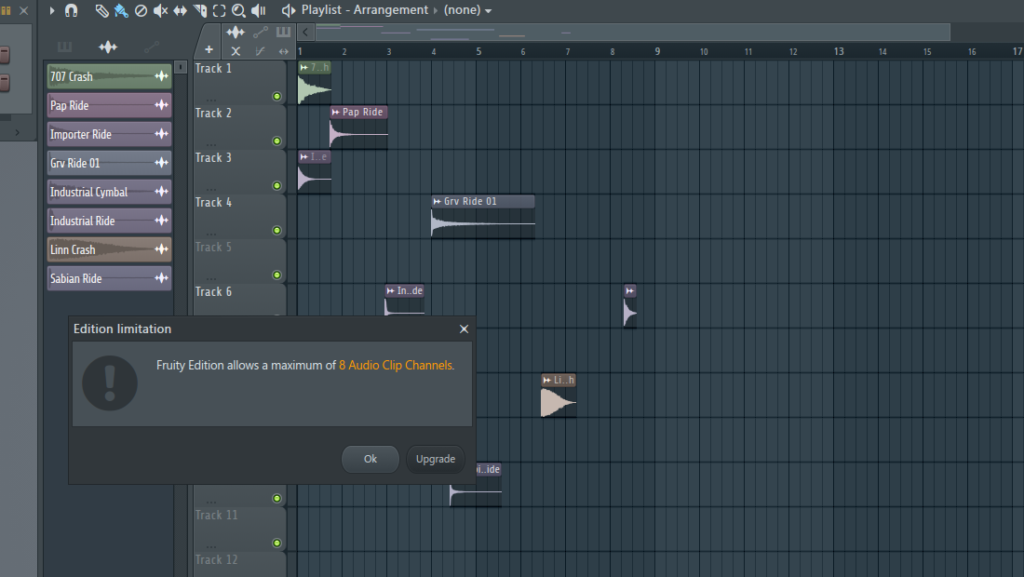Select Pap Ride clip in picker
The height and width of the screenshot is (577, 1024).
pyautogui.click(x=109, y=105)
